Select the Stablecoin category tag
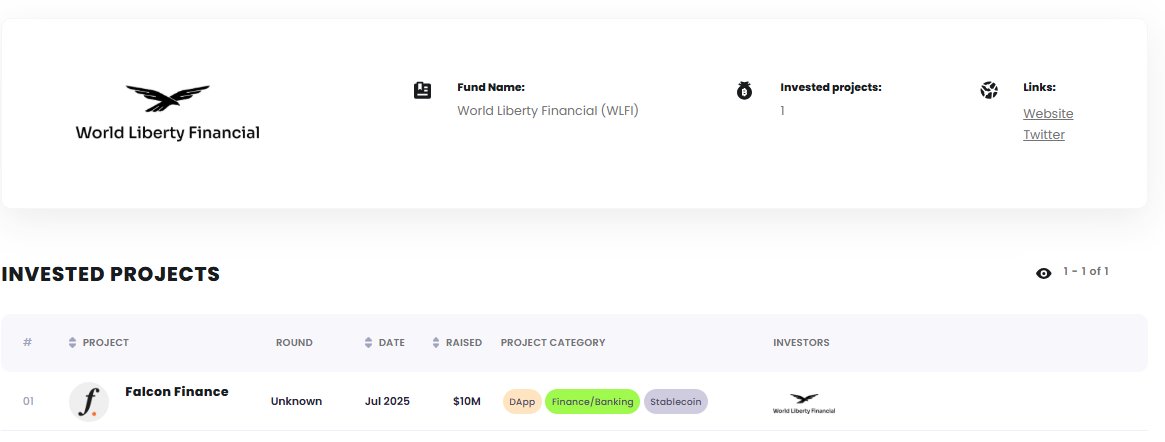The height and width of the screenshot is (442, 1165). click(x=675, y=402)
